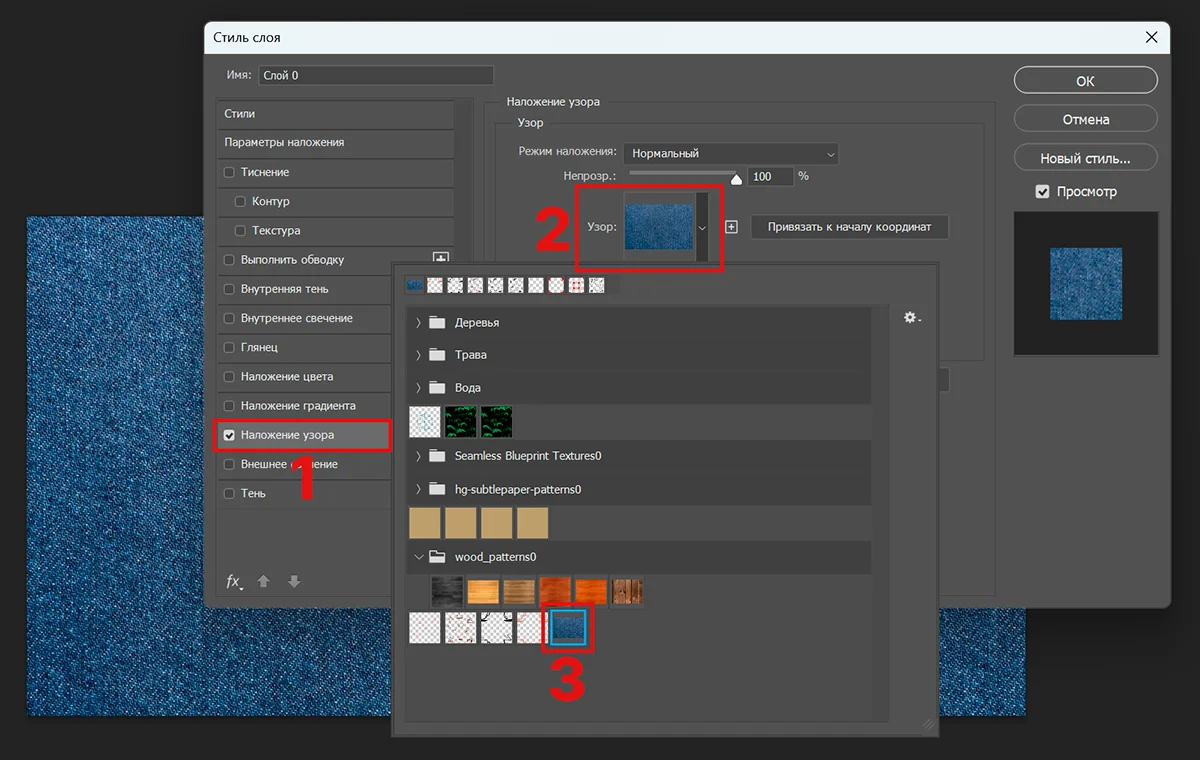Viewport: 1200px width, 760px height.
Task: Enable the Текстура checkbox
Action: click(x=240, y=230)
